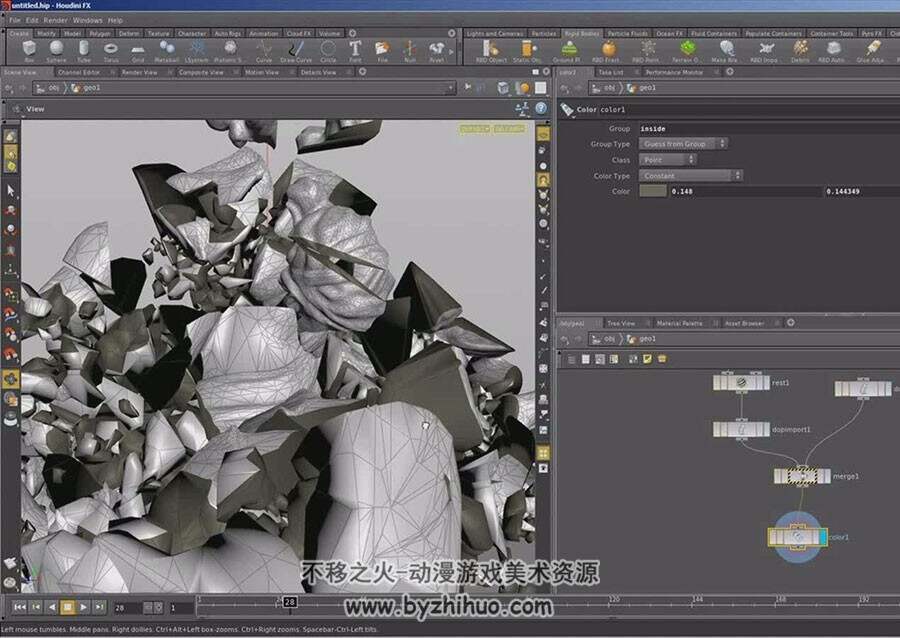This screenshot has height=638, width=900.
Task: Switch to the Material Palette tab
Action: point(680,324)
